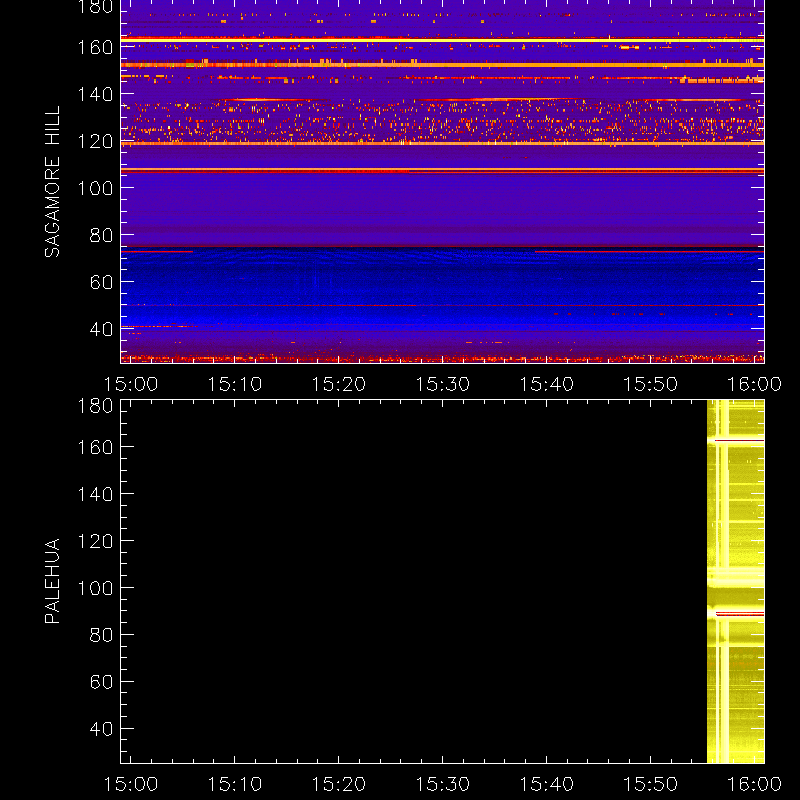
Task: Click 15:40 under the Sagamore Hill plot
Action: (x=546, y=384)
